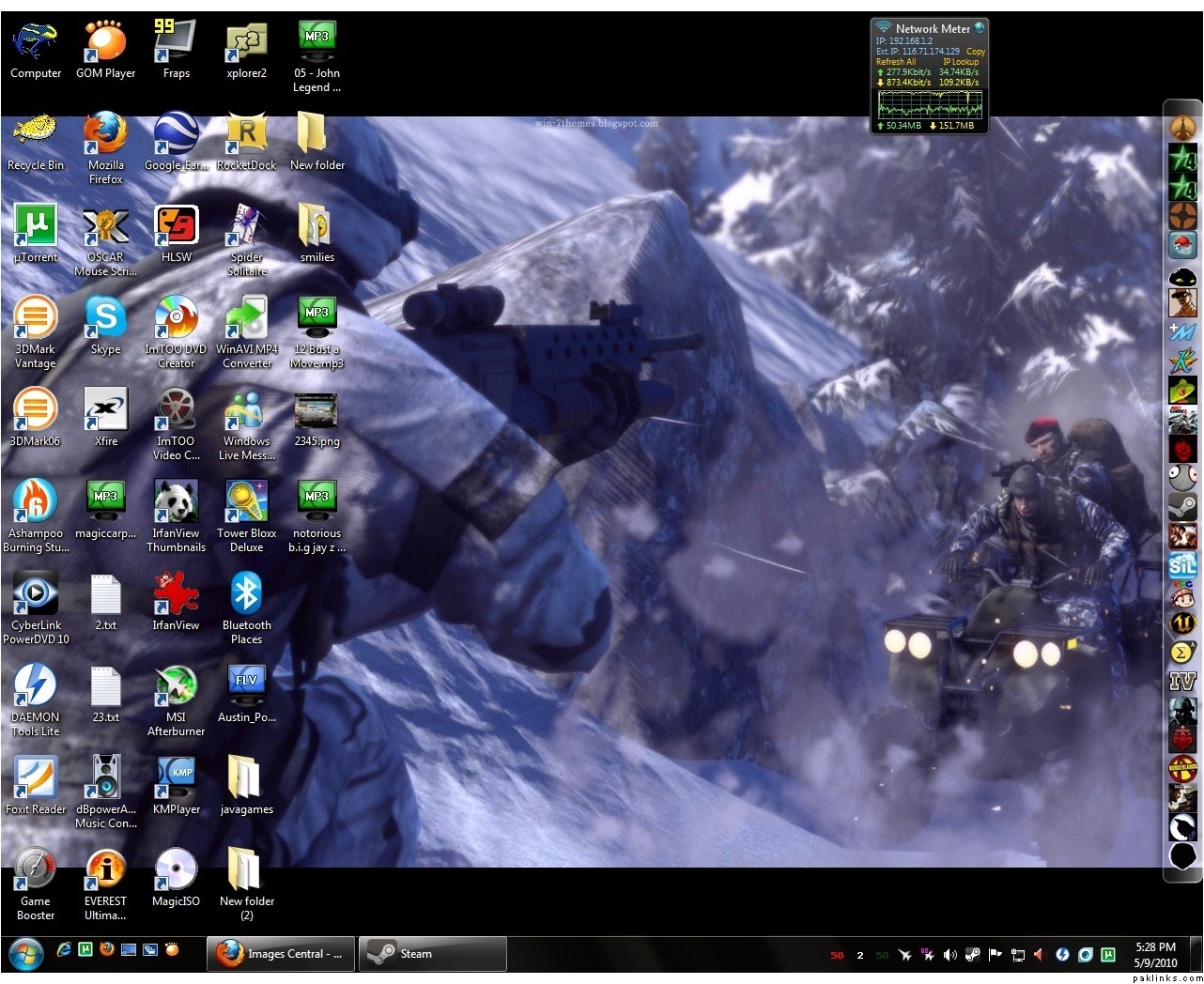1204x984 pixels.
Task: Click the Windows Start orb
Action: (x=26, y=955)
